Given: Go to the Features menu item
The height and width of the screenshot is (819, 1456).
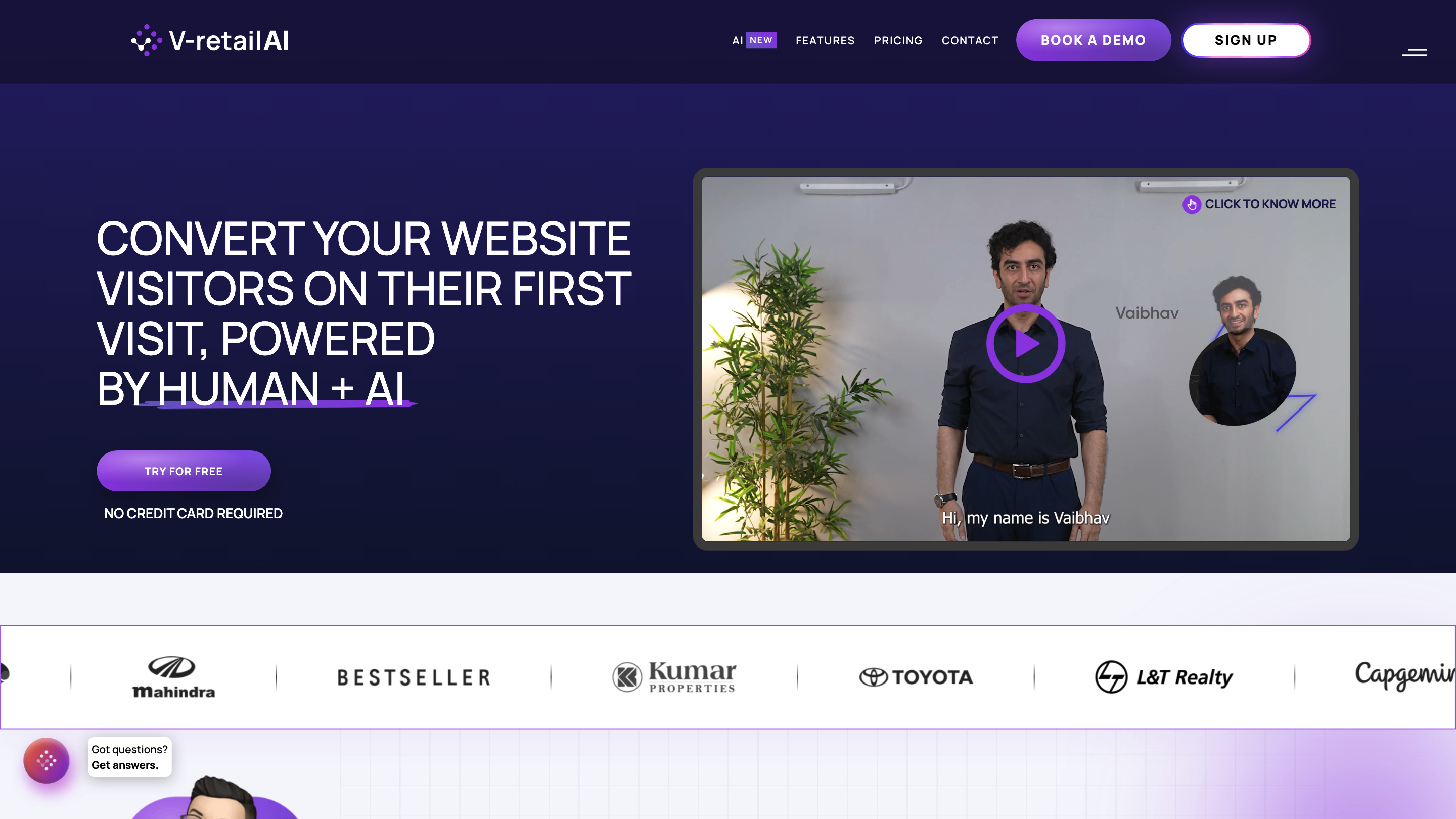Looking at the screenshot, I should [x=825, y=40].
